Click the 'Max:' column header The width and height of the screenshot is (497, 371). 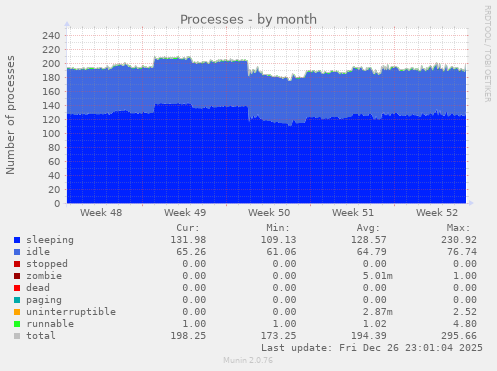click(x=458, y=228)
